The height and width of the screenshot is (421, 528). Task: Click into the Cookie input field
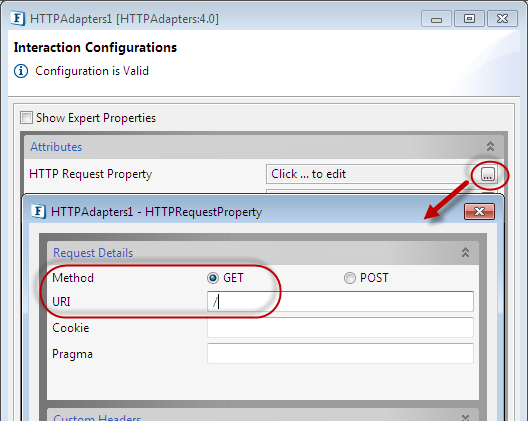click(340, 327)
